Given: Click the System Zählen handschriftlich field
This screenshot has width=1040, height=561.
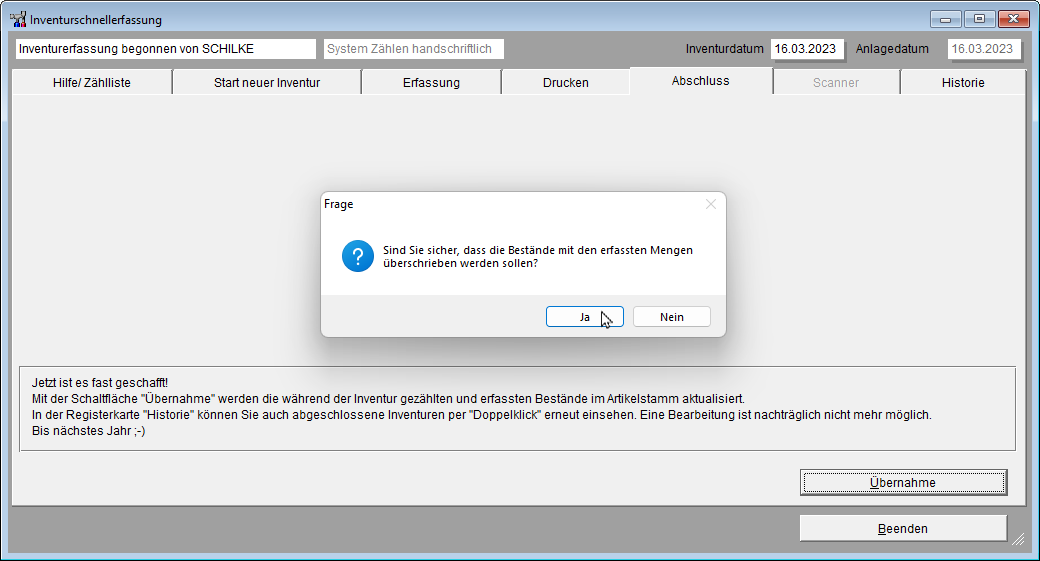Looking at the screenshot, I should [x=414, y=49].
